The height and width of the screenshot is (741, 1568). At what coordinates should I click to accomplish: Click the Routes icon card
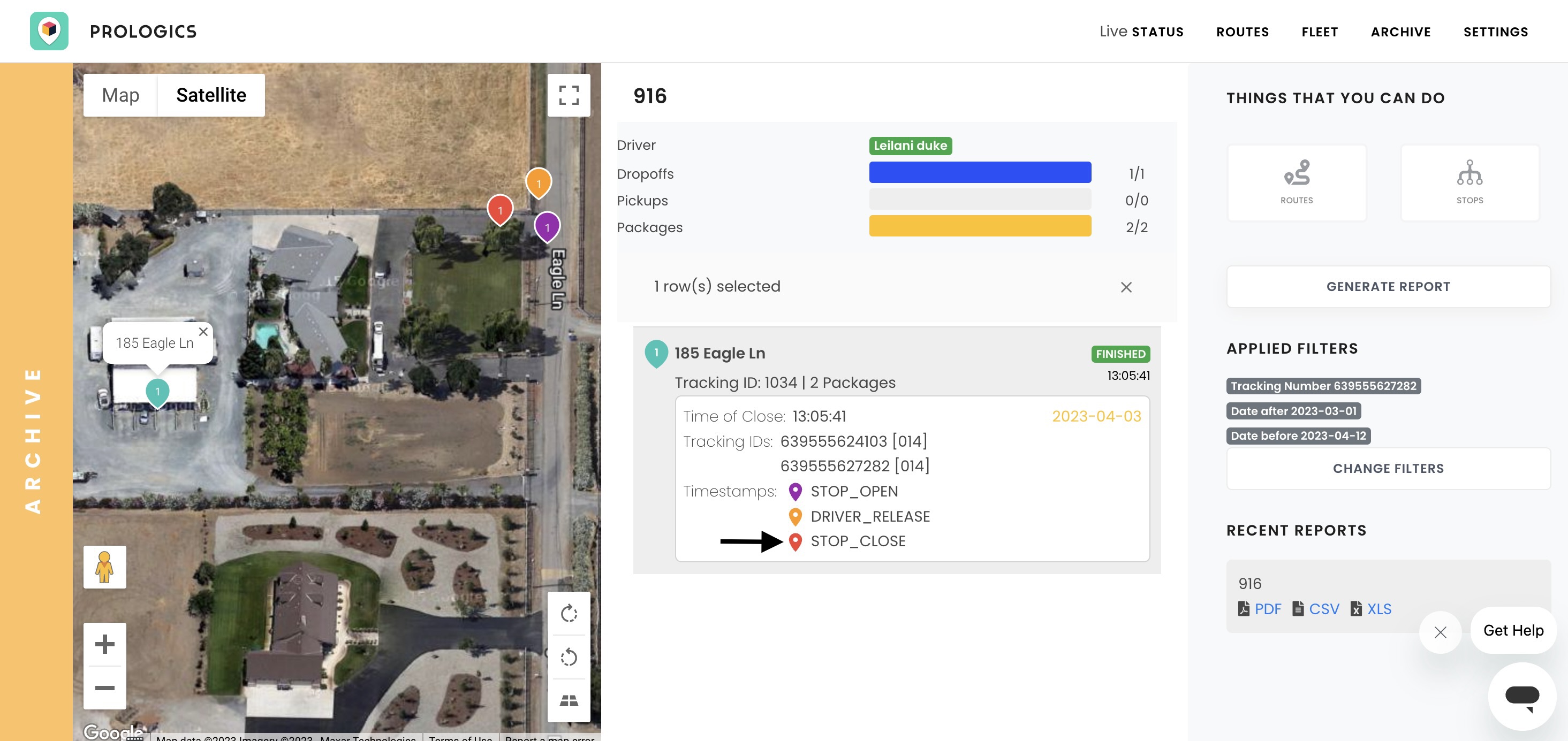coord(1296,182)
